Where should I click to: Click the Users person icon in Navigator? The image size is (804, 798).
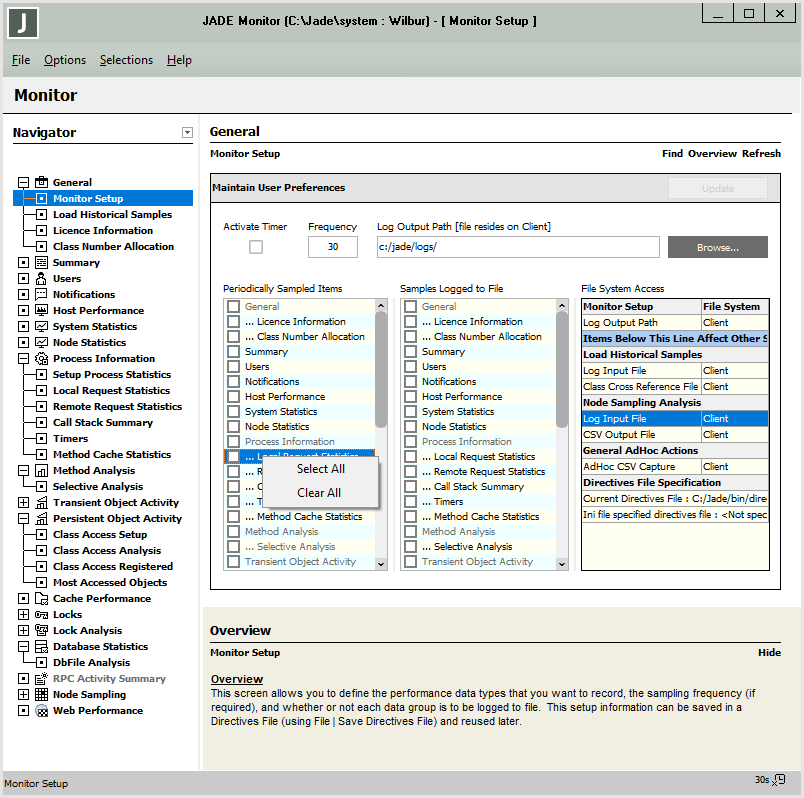pyautogui.click(x=42, y=278)
